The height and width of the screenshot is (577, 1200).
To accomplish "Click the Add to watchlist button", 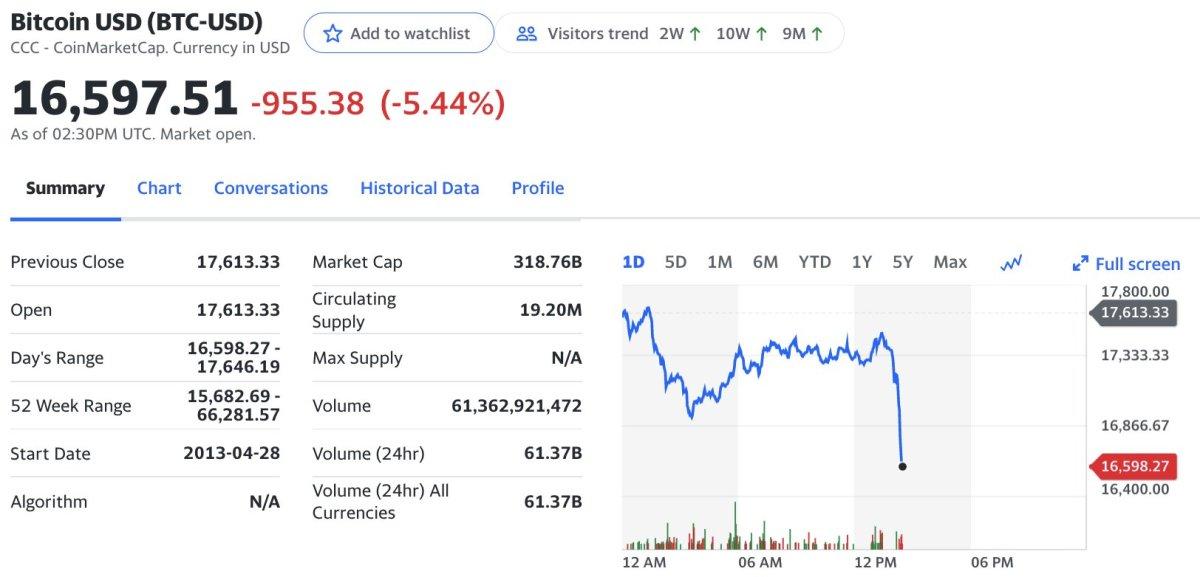I will coord(399,34).
